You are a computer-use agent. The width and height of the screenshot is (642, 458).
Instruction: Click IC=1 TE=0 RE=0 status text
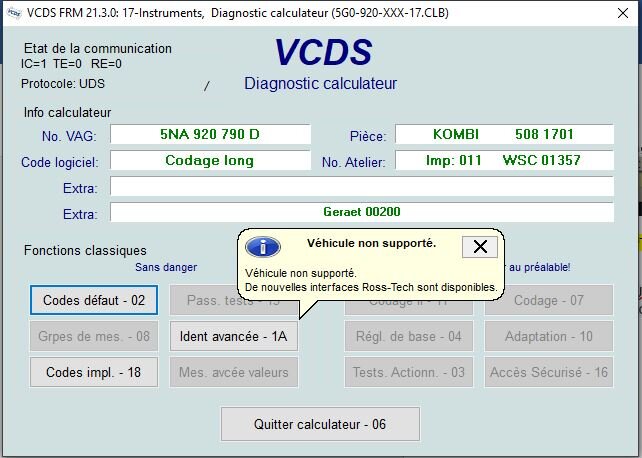tap(71, 64)
